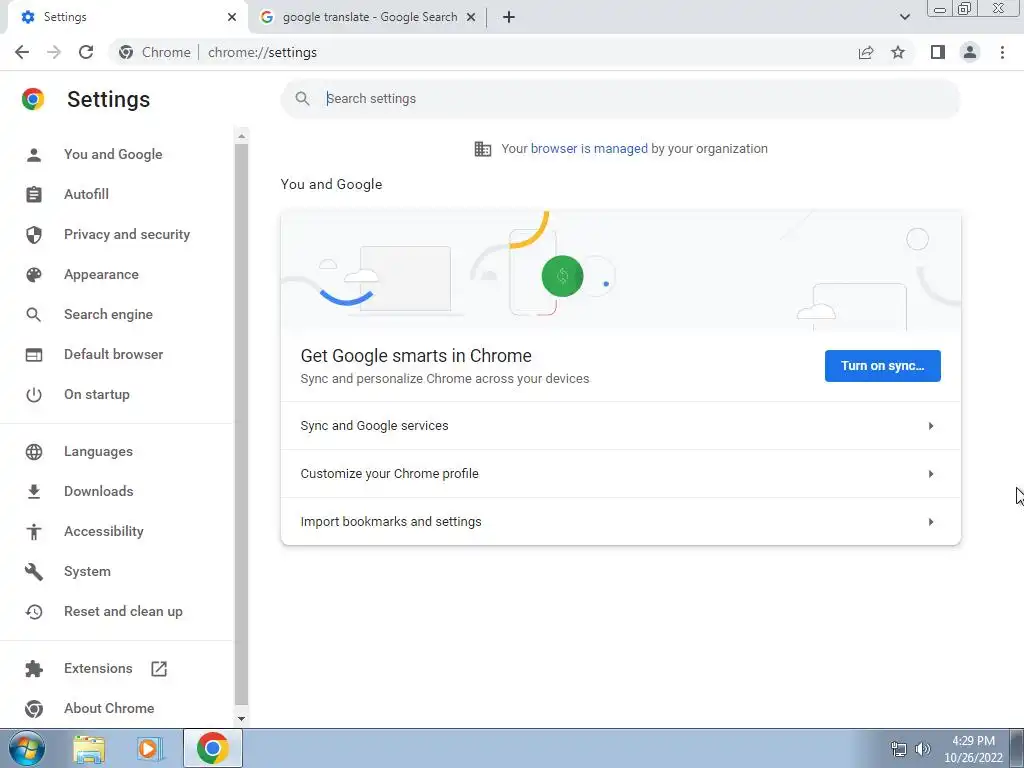Expand Import bookmarks and settings arrow
Viewport: 1024px width, 768px height.
931,522
